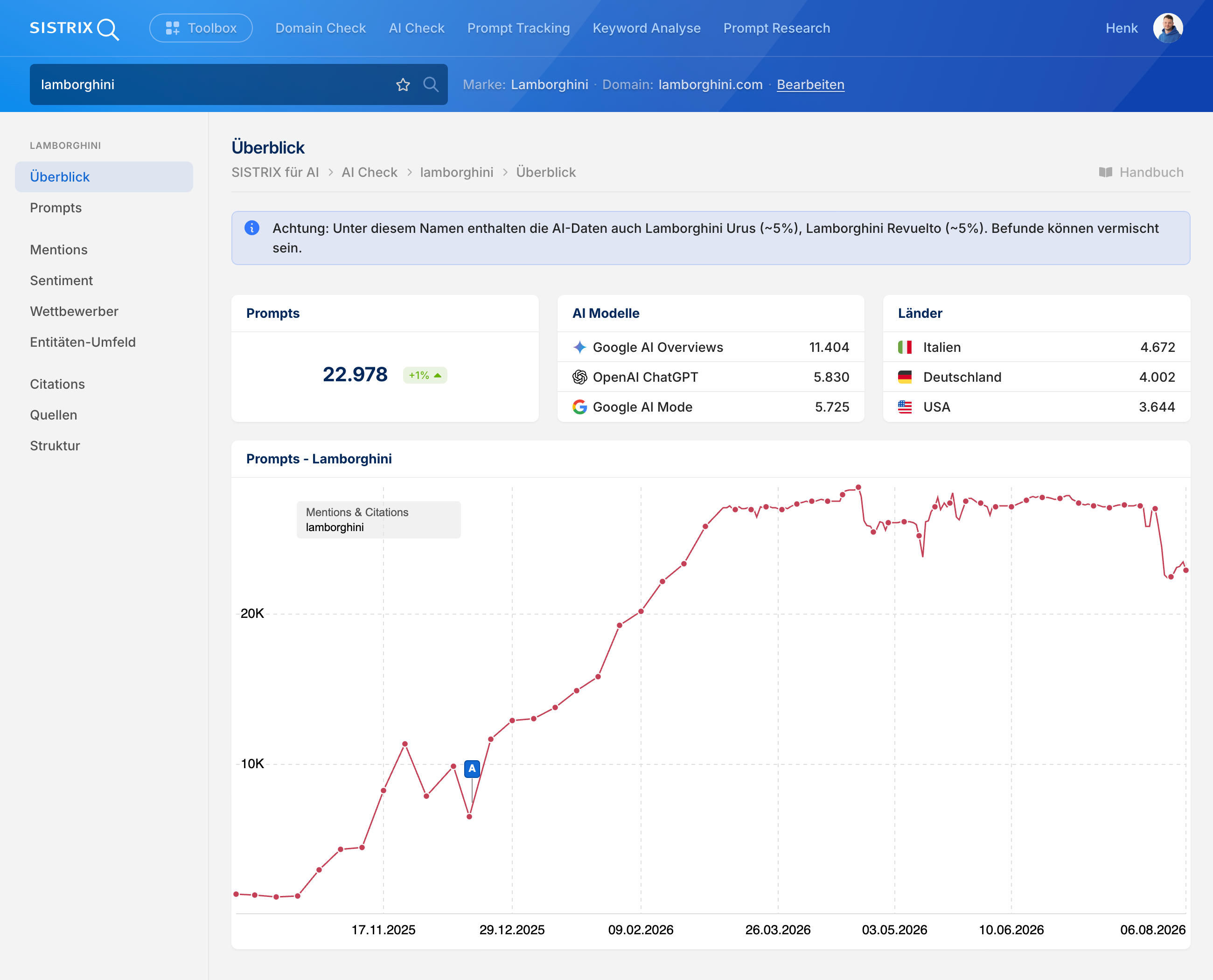
Task: Open Mentions in the sidebar
Action: pos(59,250)
